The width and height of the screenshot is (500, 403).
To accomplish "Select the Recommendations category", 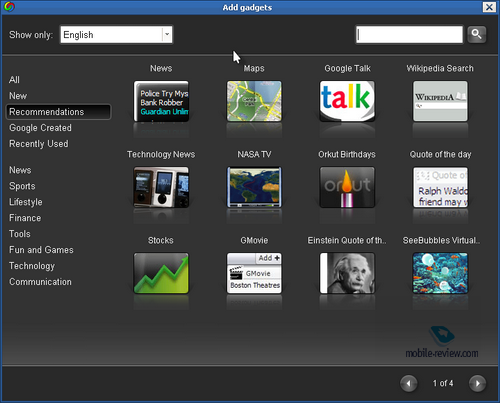I will click(58, 112).
